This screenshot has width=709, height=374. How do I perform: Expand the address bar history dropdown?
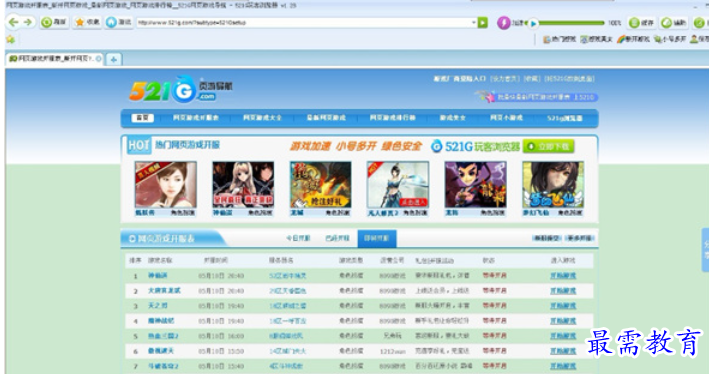(473, 22)
